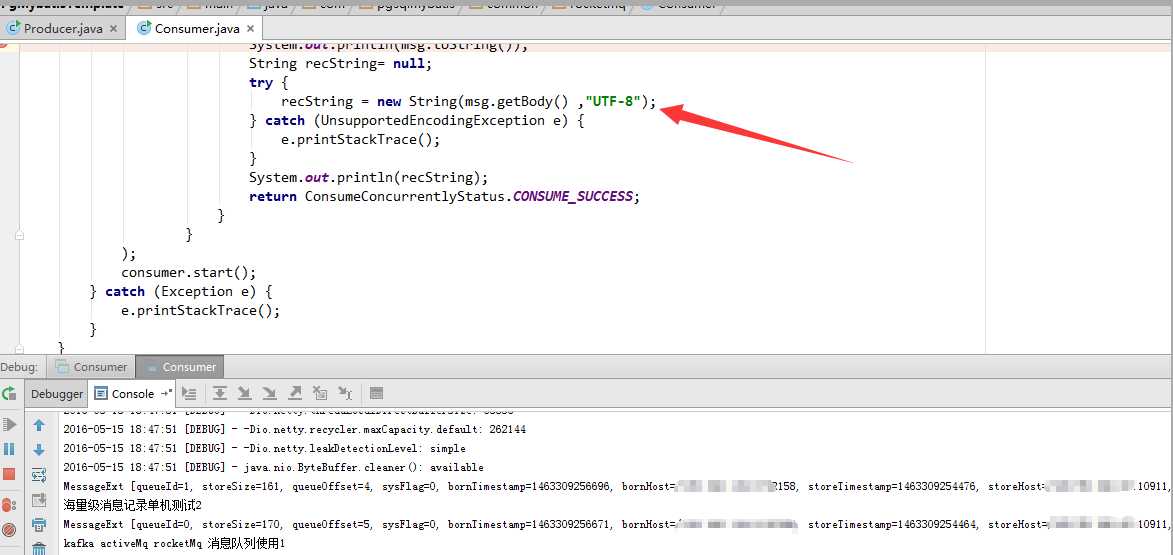1173x555 pixels.
Task: Resume program execution in debugger
Action: coord(9,425)
